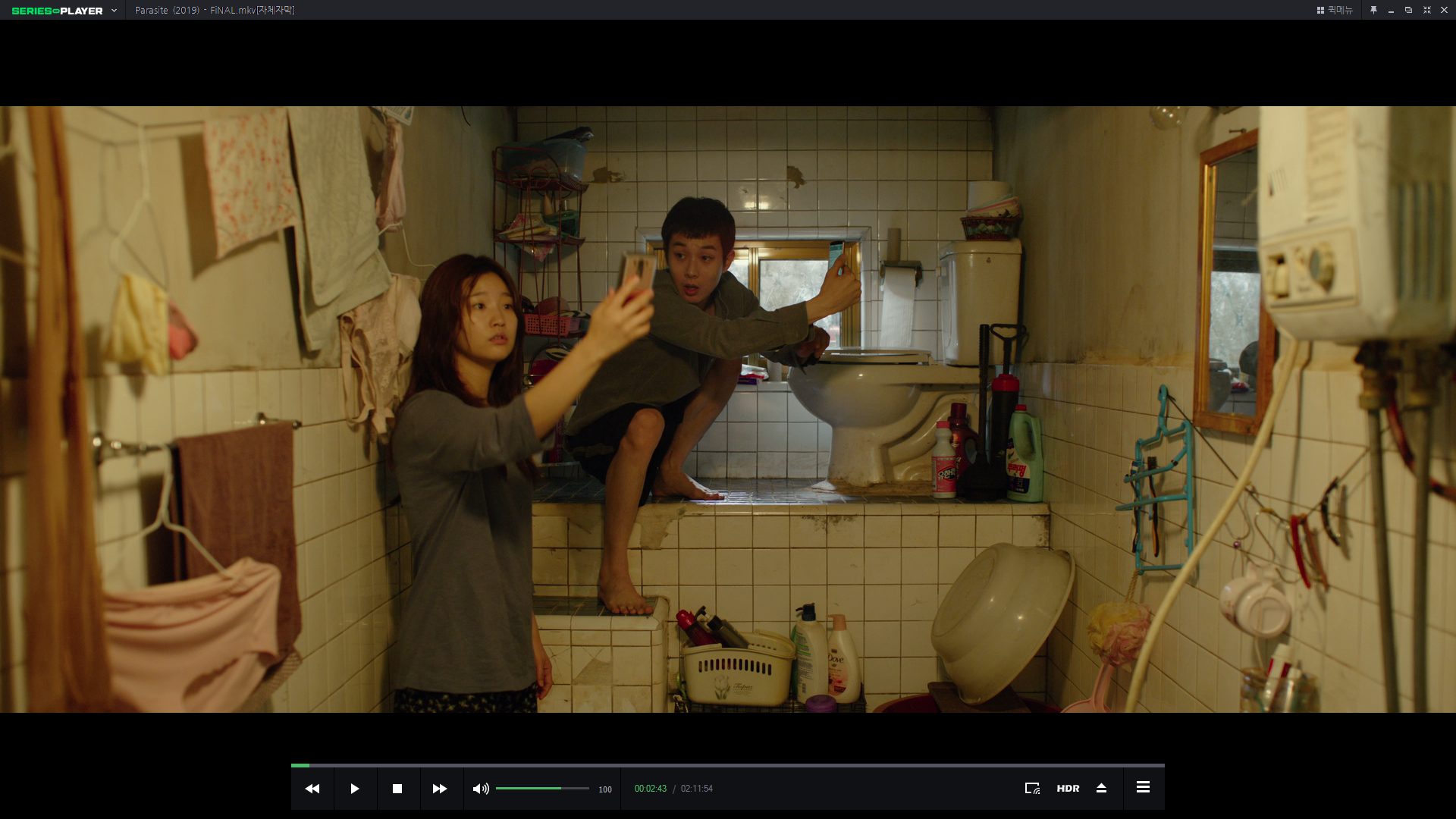The image size is (1456, 819).
Task: Exit fullscreen with the shrink arrows icon
Action: (1426, 10)
